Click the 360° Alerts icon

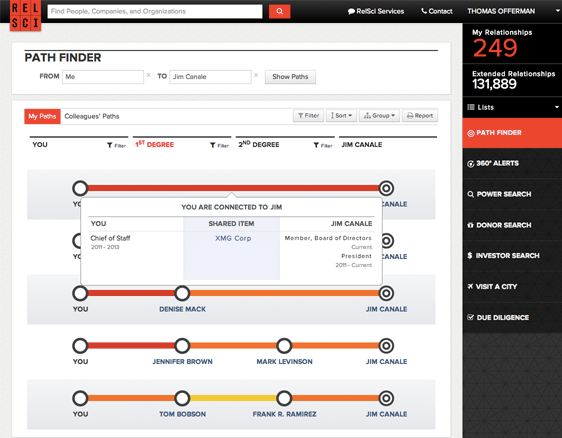tap(471, 164)
